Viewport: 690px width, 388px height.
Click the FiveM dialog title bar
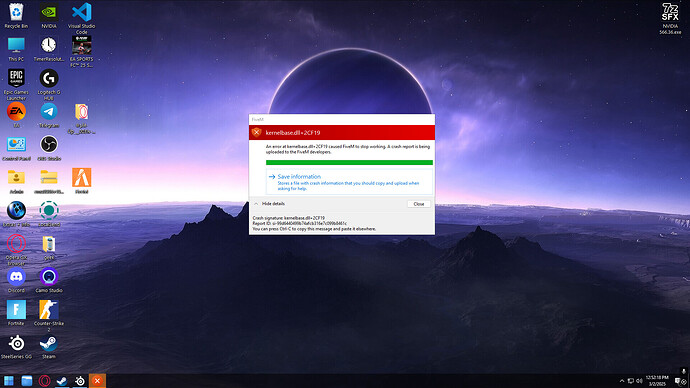341,119
